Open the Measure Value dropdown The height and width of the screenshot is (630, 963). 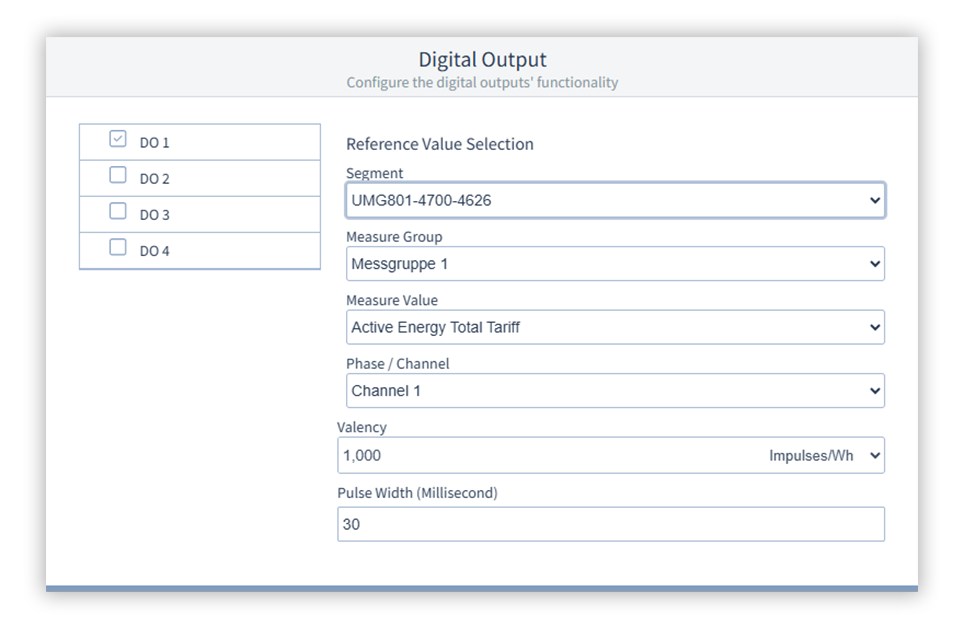point(614,327)
